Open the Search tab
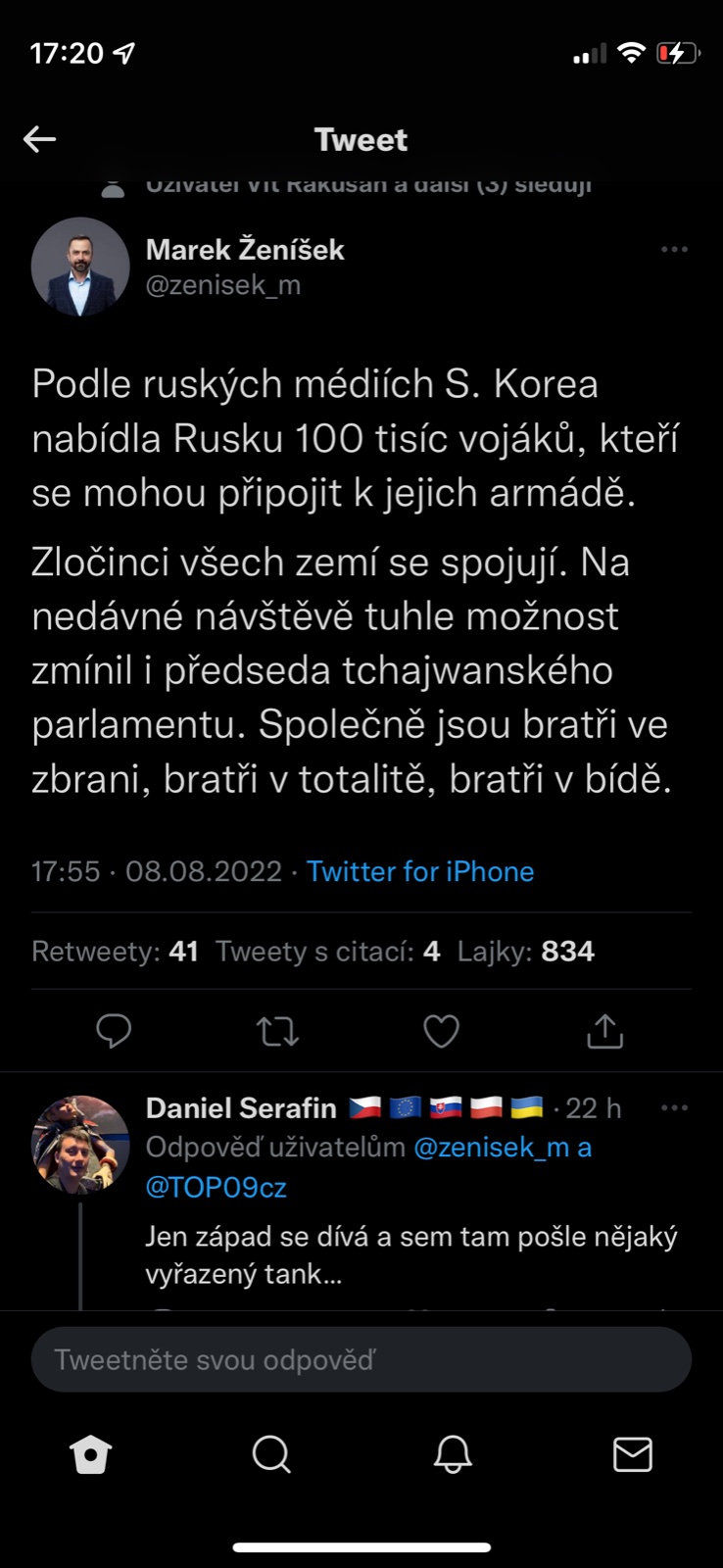This screenshot has height=1568, width=723. (271, 1455)
